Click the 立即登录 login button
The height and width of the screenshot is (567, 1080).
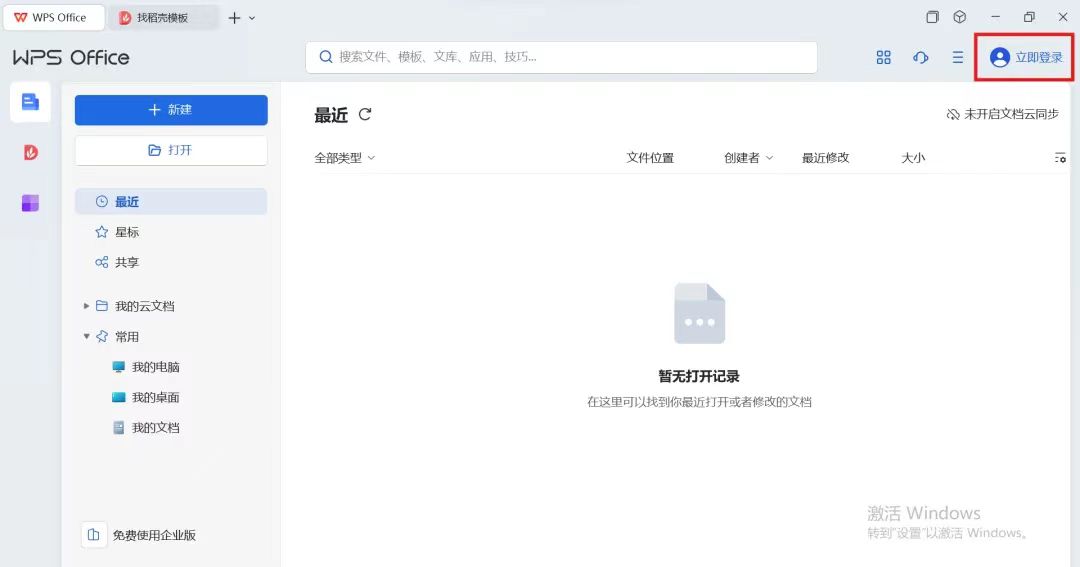tap(1025, 58)
